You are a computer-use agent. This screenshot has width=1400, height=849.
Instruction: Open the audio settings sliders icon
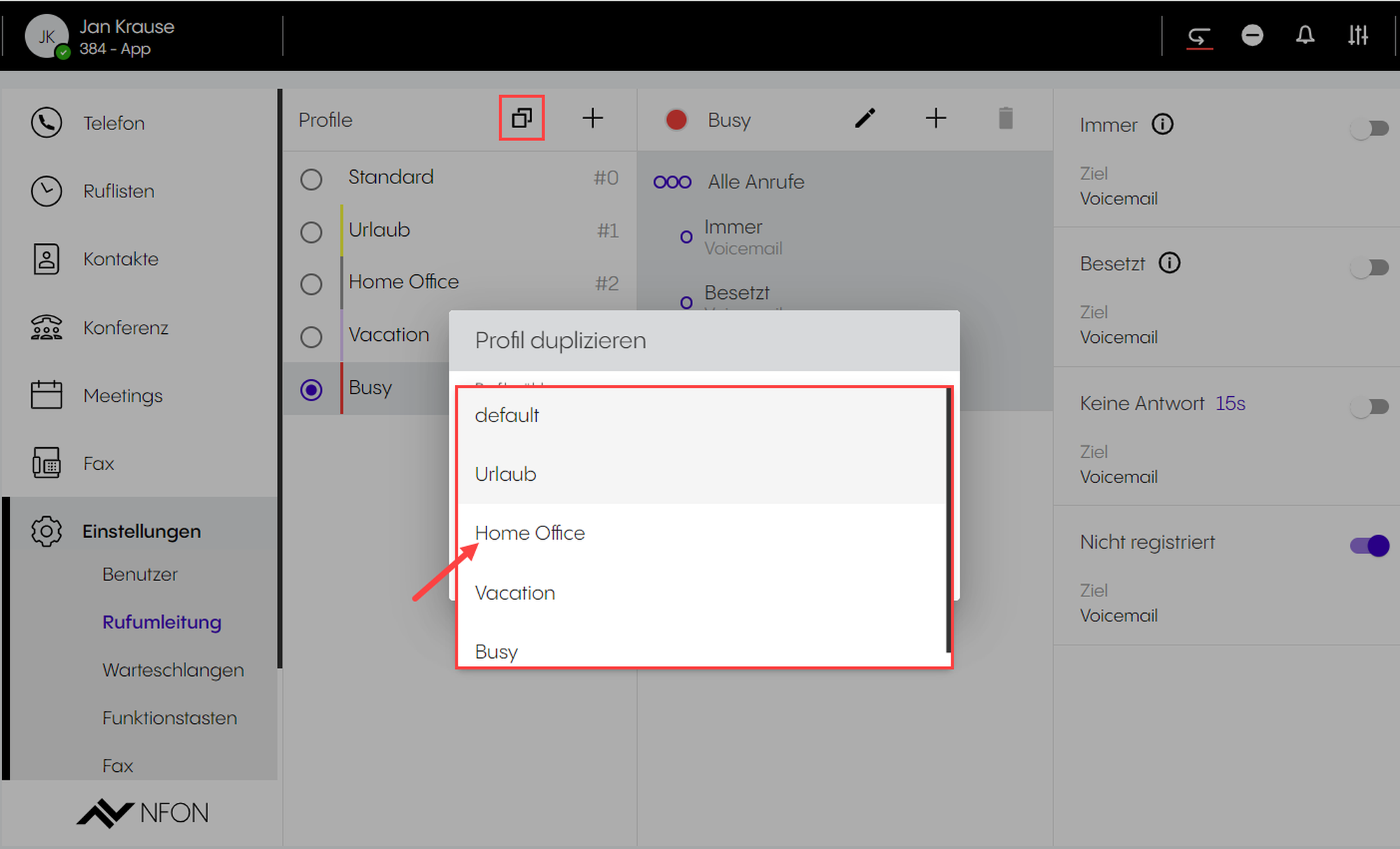click(x=1358, y=35)
